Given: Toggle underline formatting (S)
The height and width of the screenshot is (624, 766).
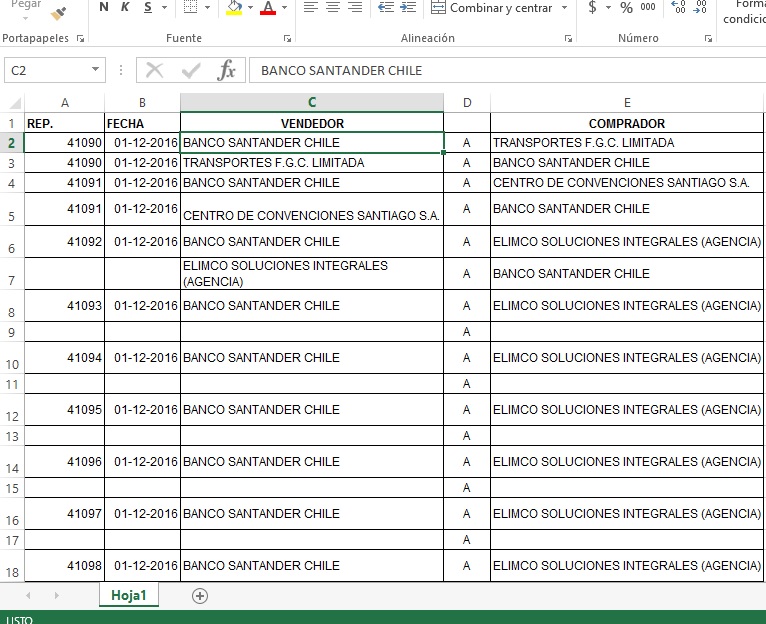Looking at the screenshot, I should 148,7.
